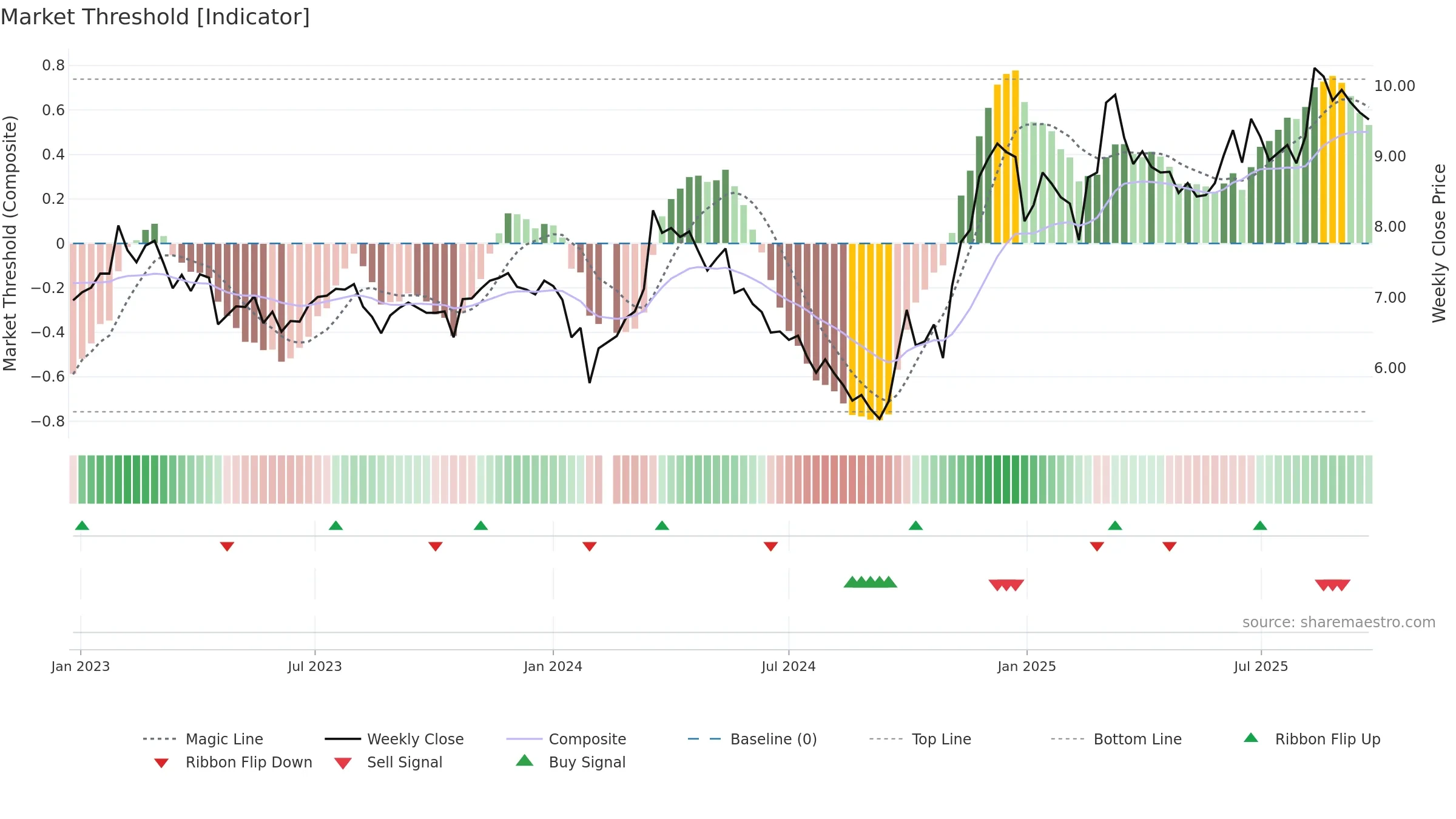
Task: Click the source: sharemaestro.com text
Action: [x=1339, y=622]
